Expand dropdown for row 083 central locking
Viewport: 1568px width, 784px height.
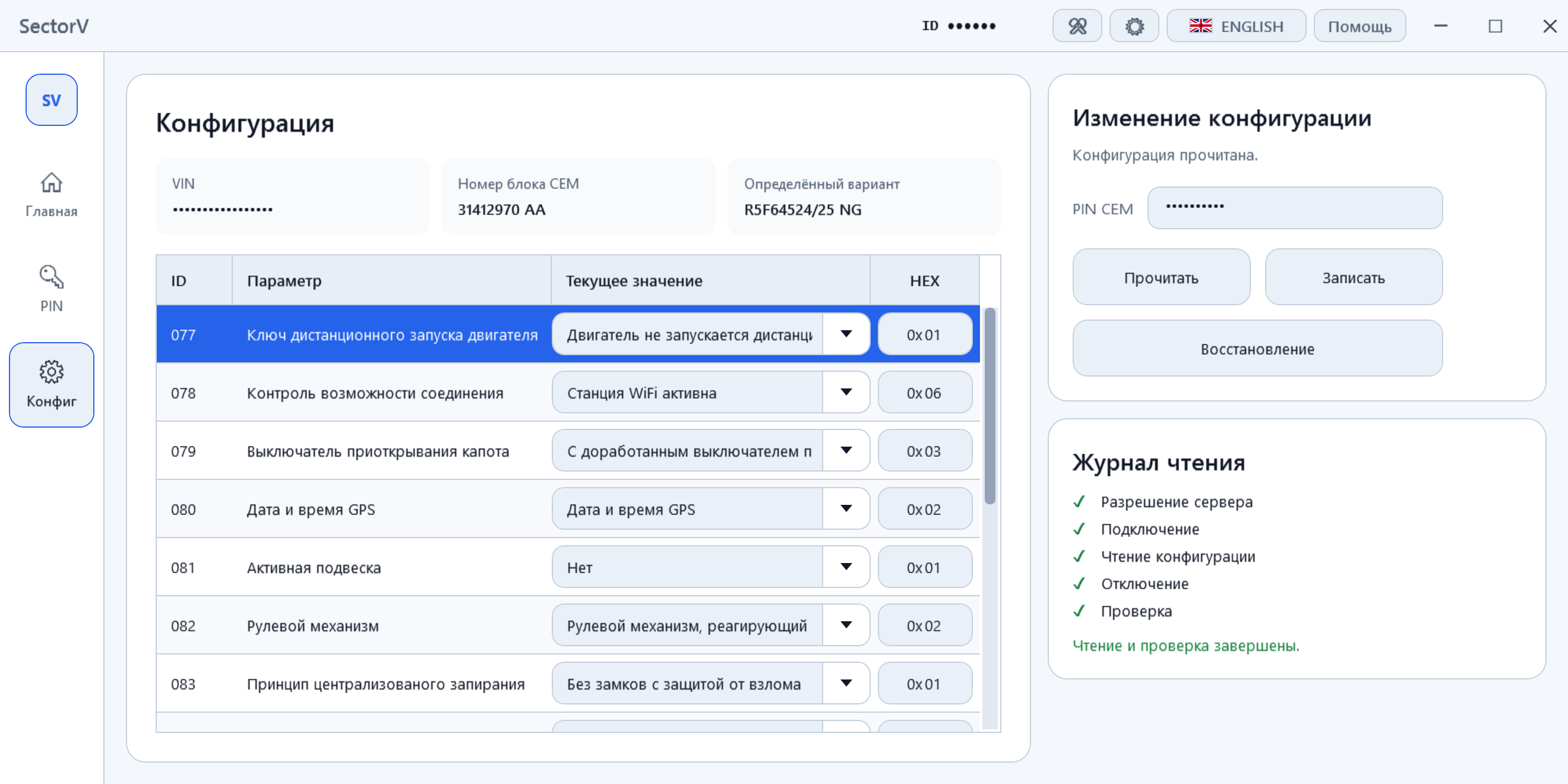pos(846,683)
